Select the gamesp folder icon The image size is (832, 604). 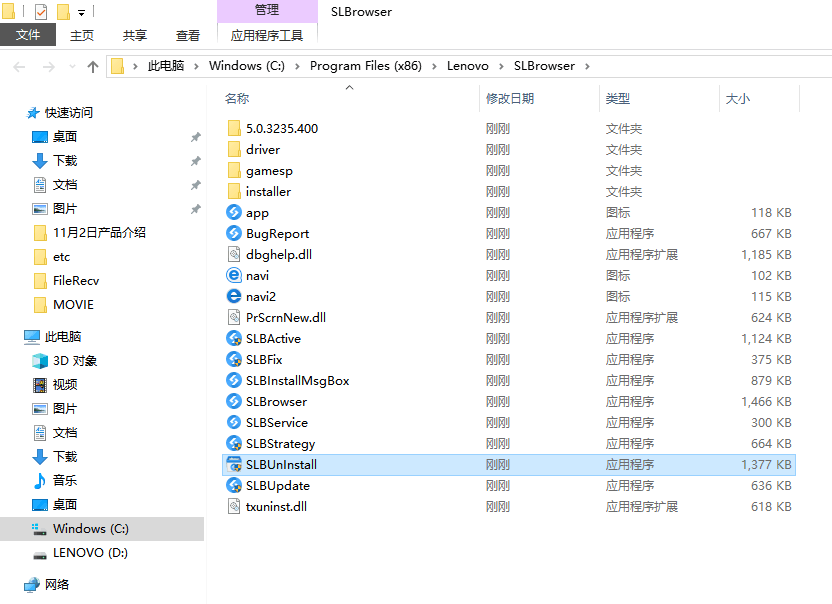(233, 170)
